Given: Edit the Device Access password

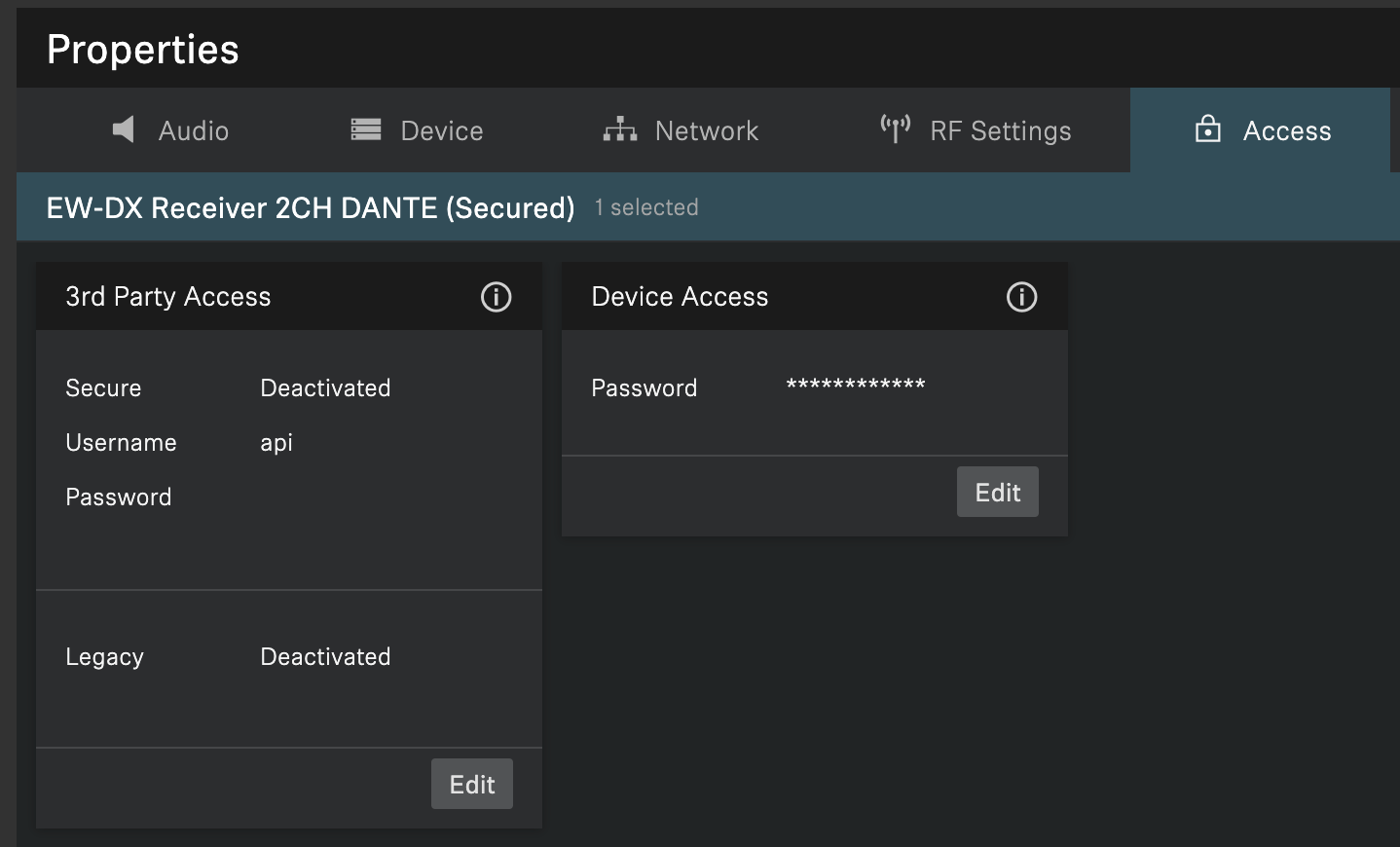Looking at the screenshot, I should click(x=997, y=492).
